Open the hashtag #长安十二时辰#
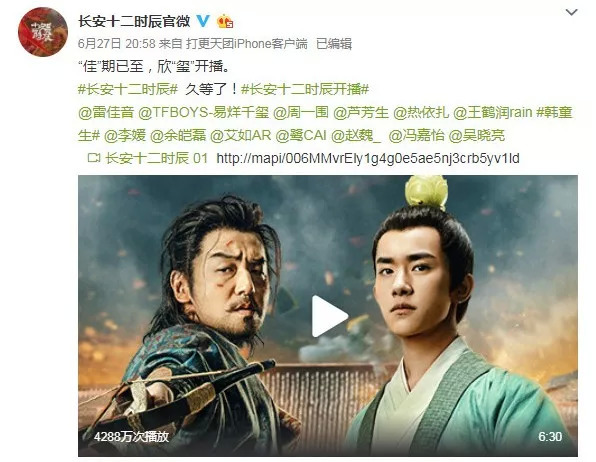 point(128,89)
